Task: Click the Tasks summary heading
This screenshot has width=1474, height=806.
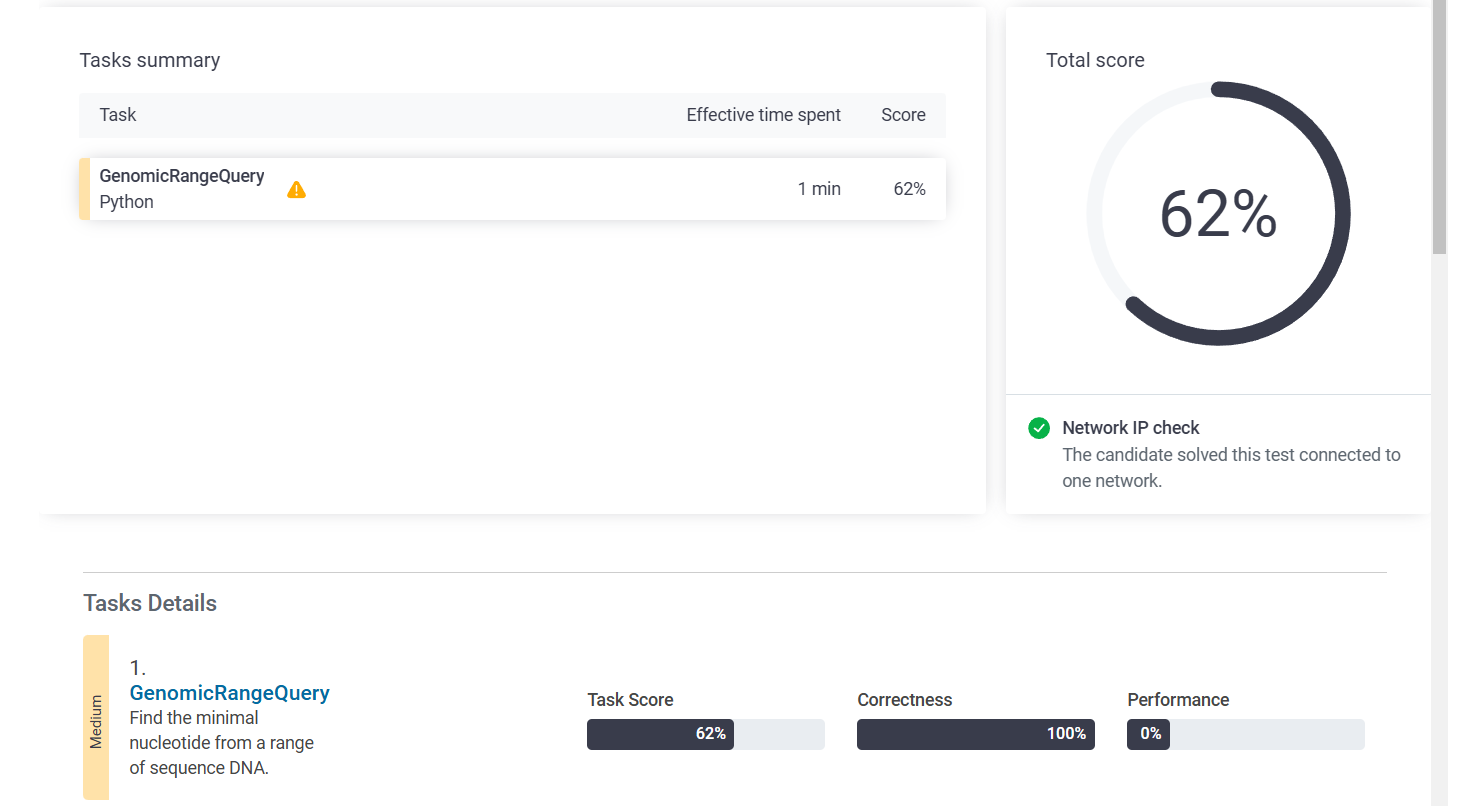Action: click(x=150, y=60)
